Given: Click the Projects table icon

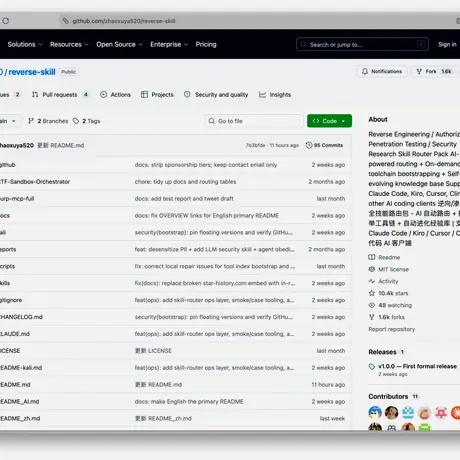Looking at the screenshot, I should (x=144, y=95).
